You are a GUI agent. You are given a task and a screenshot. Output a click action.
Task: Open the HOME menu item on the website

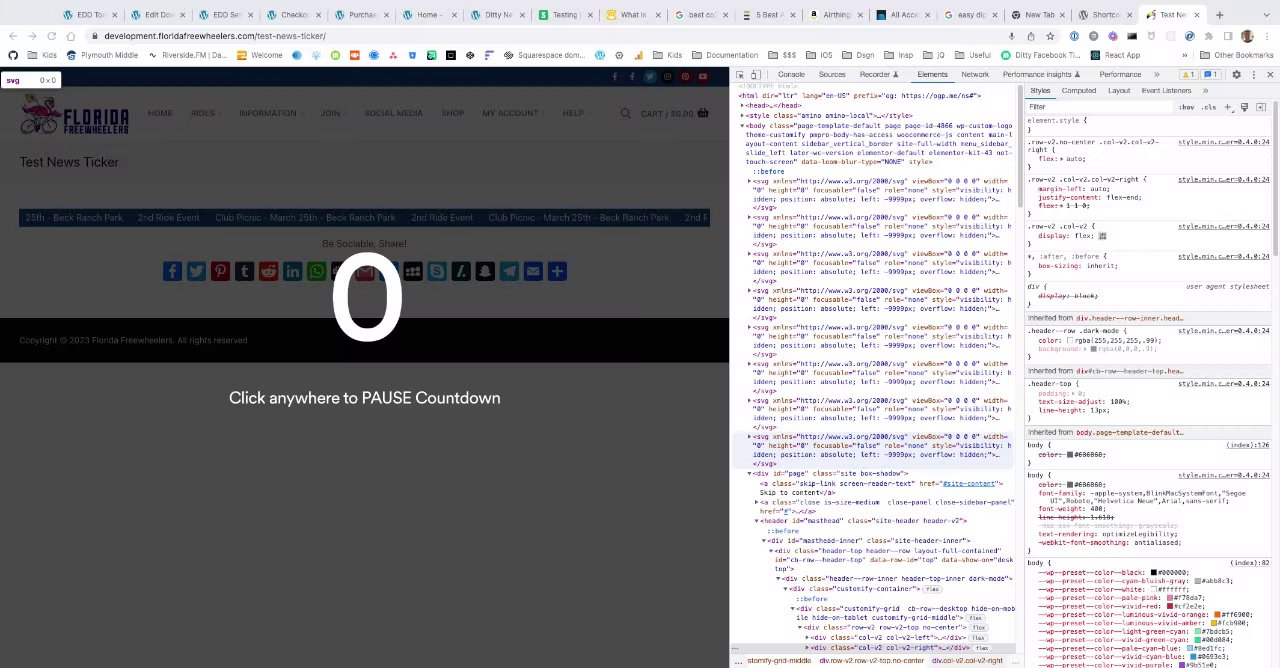point(160,113)
